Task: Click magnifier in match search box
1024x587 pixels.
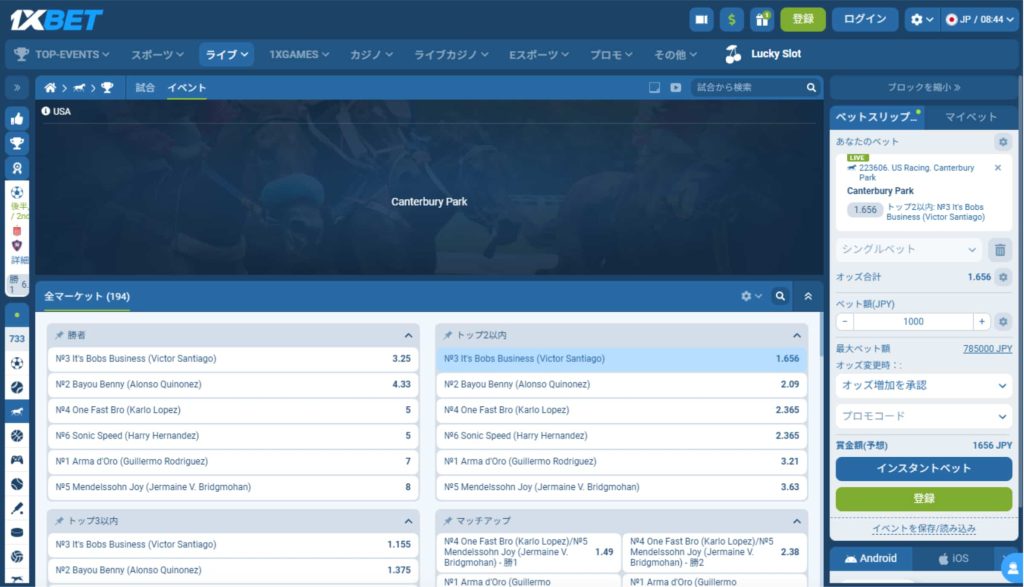Action: click(811, 87)
